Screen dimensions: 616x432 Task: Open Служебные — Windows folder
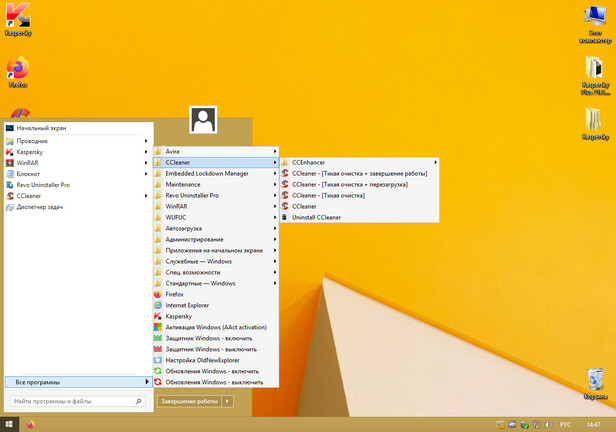[x=216, y=261]
